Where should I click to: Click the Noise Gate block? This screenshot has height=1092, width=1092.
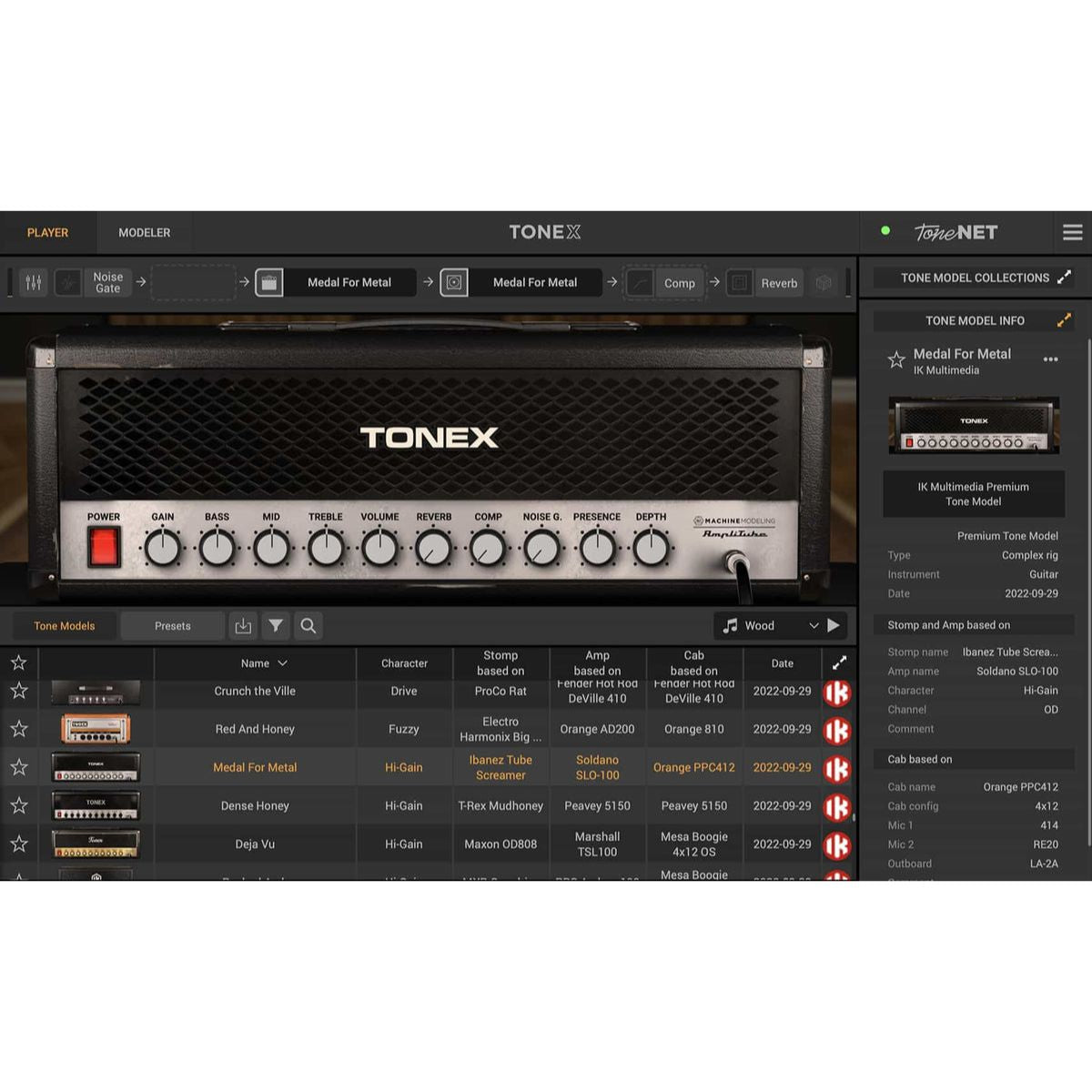(107, 283)
